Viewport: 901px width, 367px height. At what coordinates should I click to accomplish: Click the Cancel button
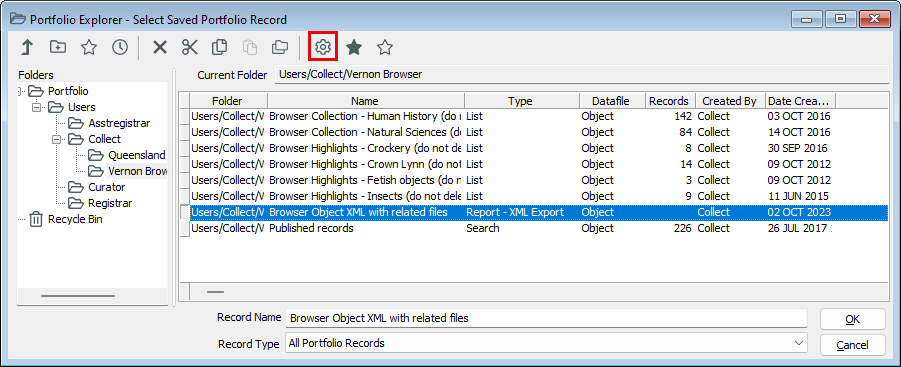click(852, 345)
